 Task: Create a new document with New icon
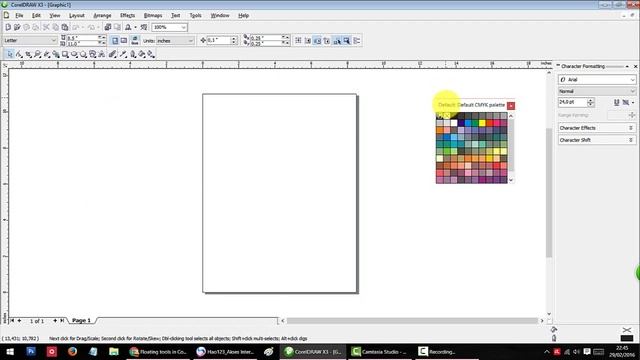8,27
